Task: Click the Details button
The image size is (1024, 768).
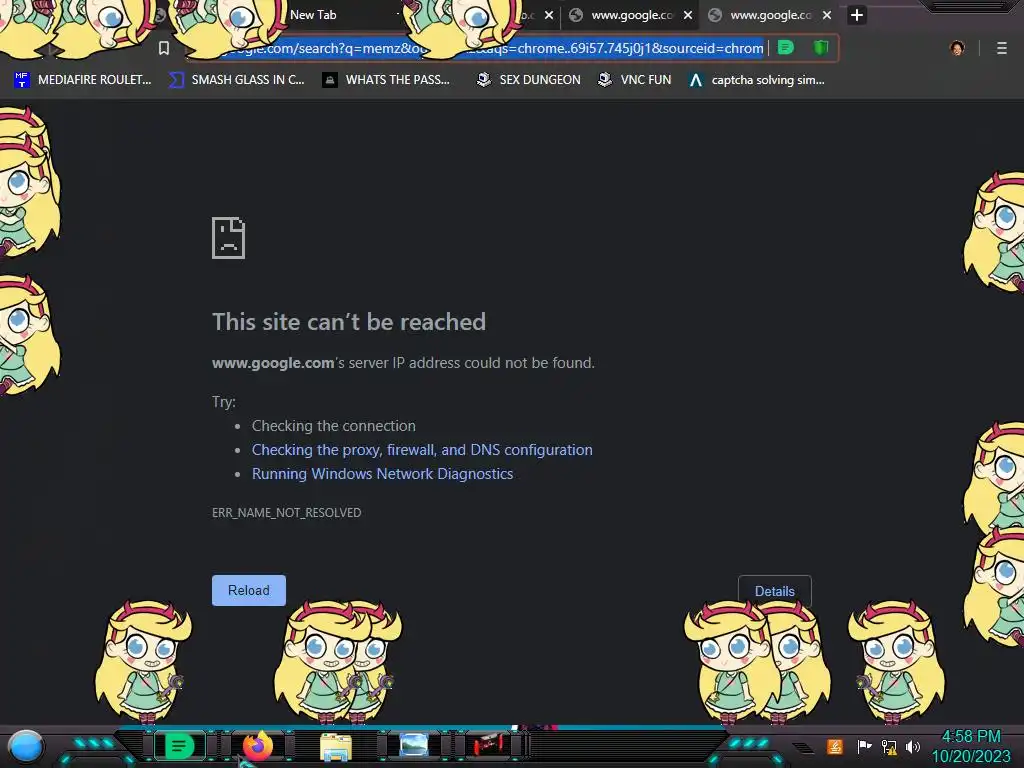Action: pyautogui.click(x=775, y=591)
